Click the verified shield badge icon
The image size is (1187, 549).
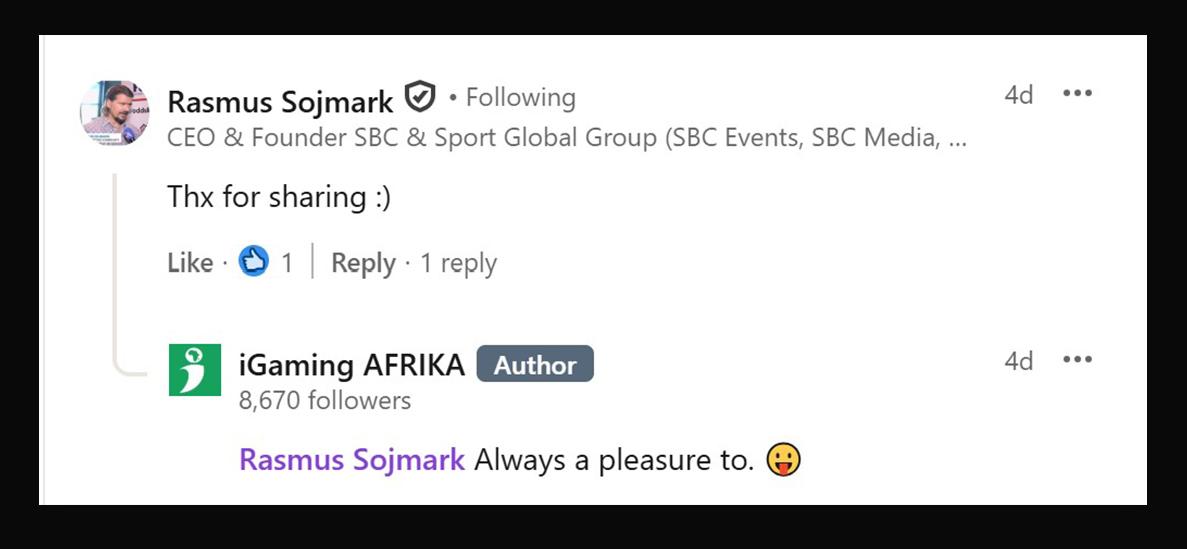click(x=420, y=98)
